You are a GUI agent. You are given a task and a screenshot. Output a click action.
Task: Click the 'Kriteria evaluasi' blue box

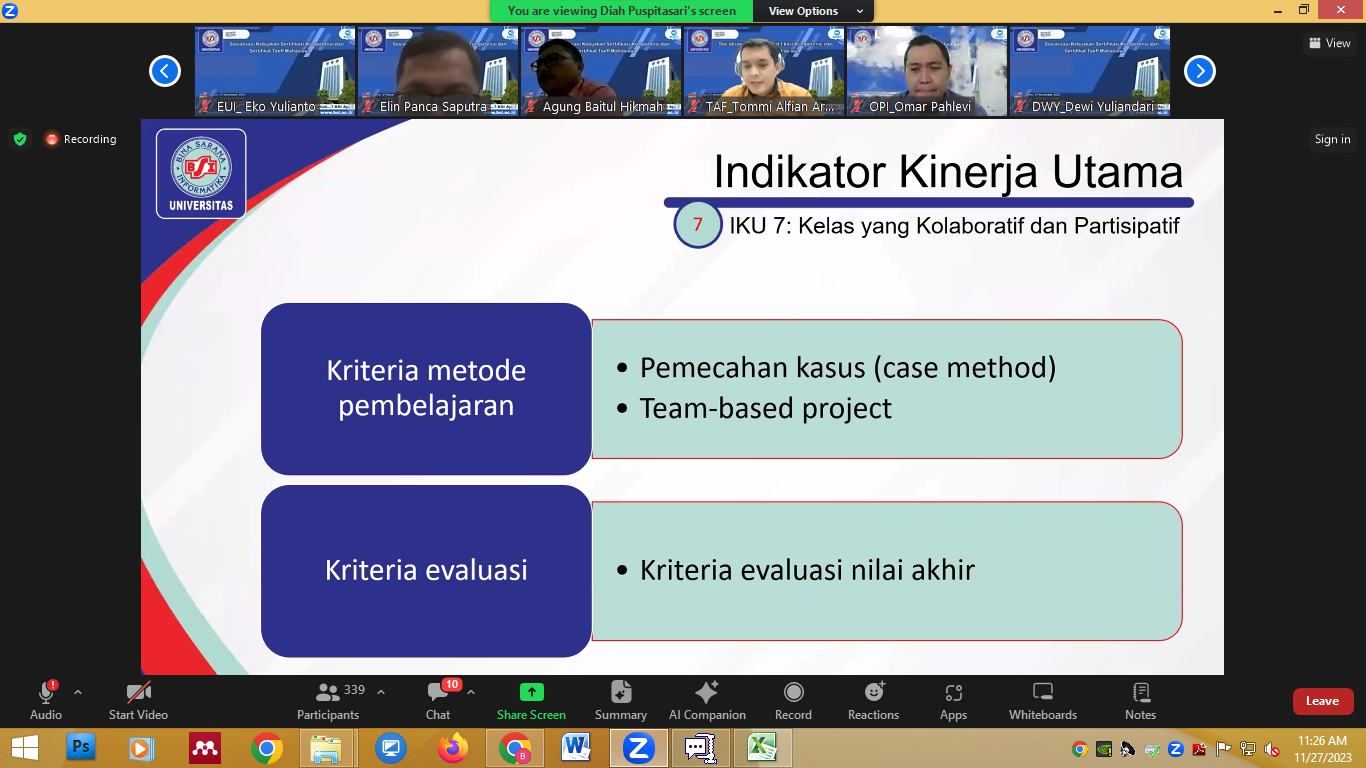(426, 570)
